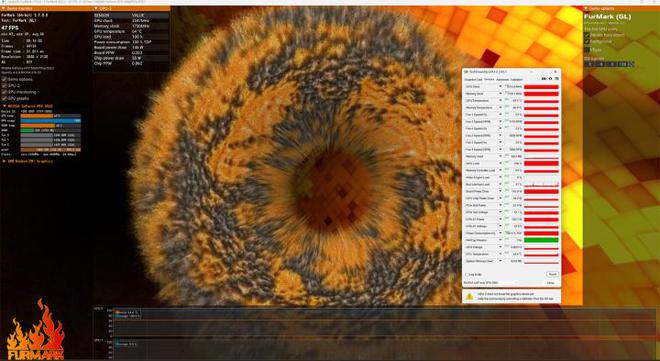Open the System Memory Used dropdown
This screenshot has height=361, width=660.
click(x=500, y=261)
